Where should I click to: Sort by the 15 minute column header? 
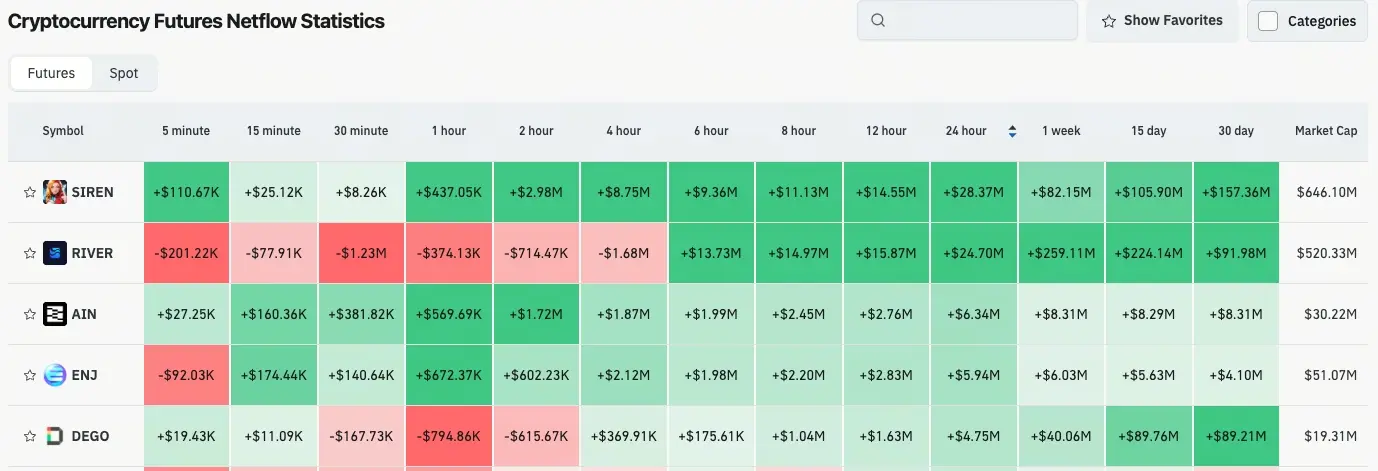(x=274, y=131)
